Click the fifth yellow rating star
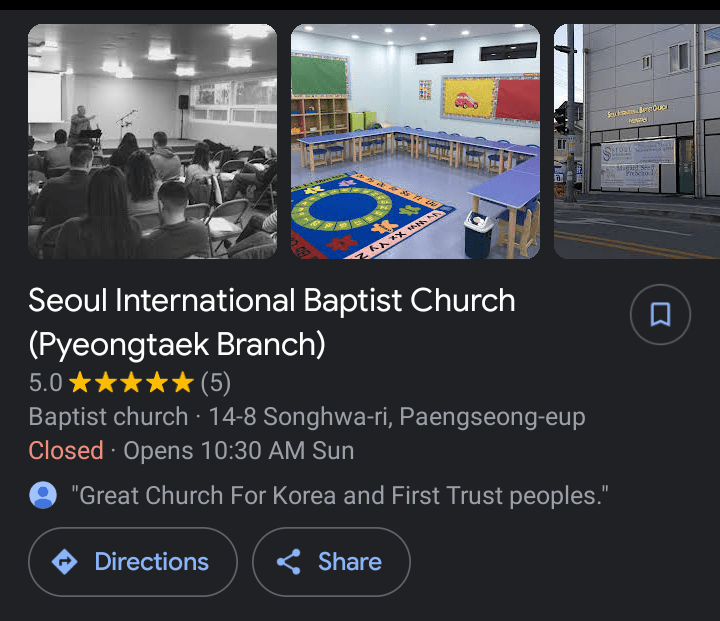Viewport: 720px width, 621px height. tap(182, 382)
